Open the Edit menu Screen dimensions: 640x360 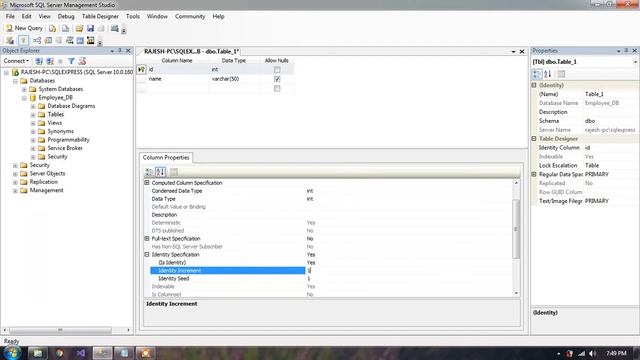[x=27, y=16]
